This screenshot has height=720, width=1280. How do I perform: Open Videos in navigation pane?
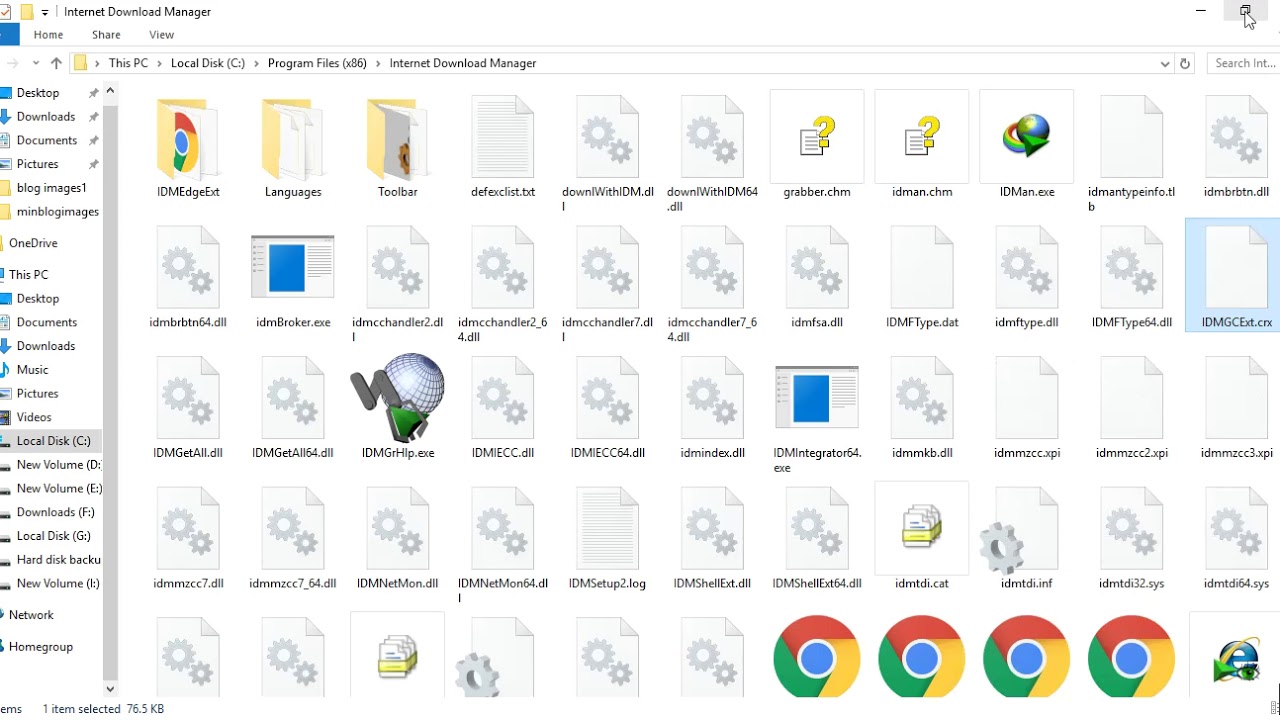34,417
